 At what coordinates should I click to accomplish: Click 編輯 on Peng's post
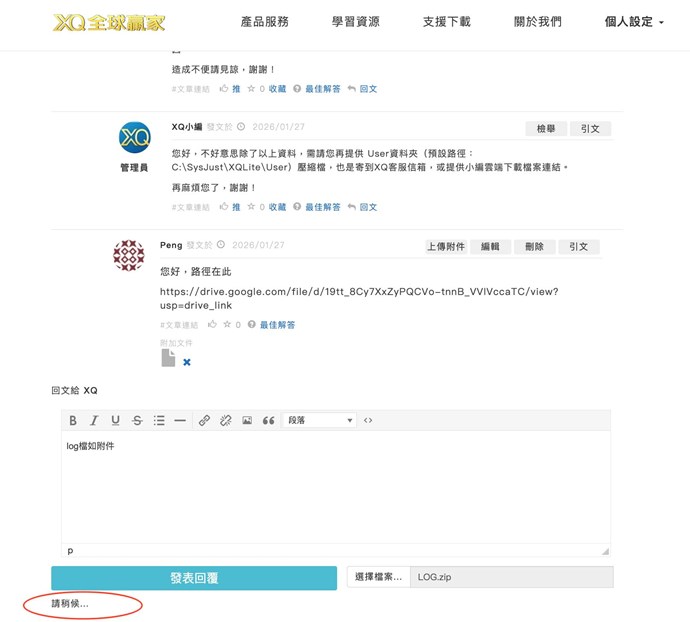point(490,247)
